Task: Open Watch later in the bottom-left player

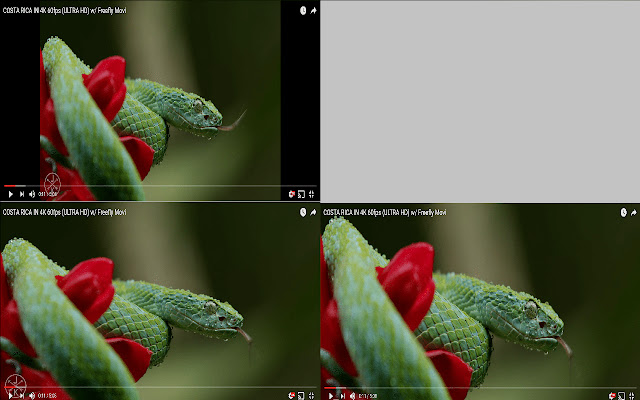Action: 303,212
